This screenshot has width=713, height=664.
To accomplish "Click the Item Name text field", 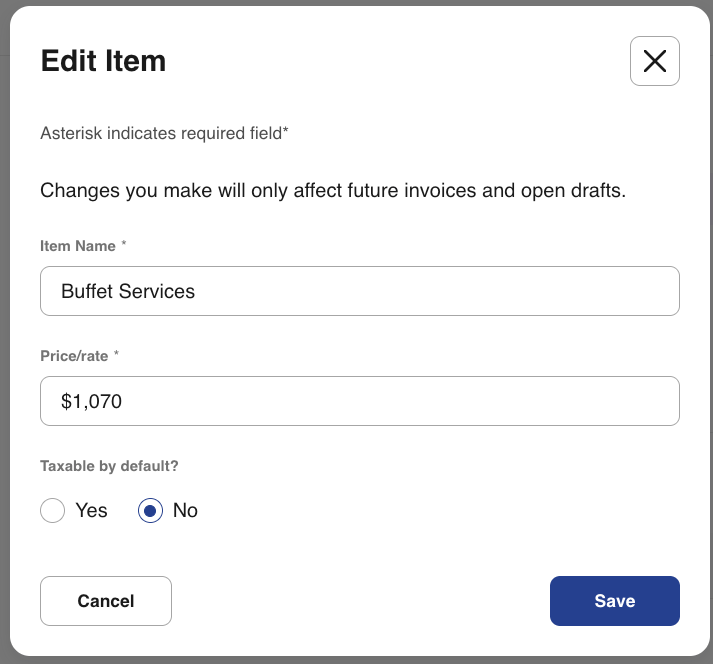I will click(360, 291).
